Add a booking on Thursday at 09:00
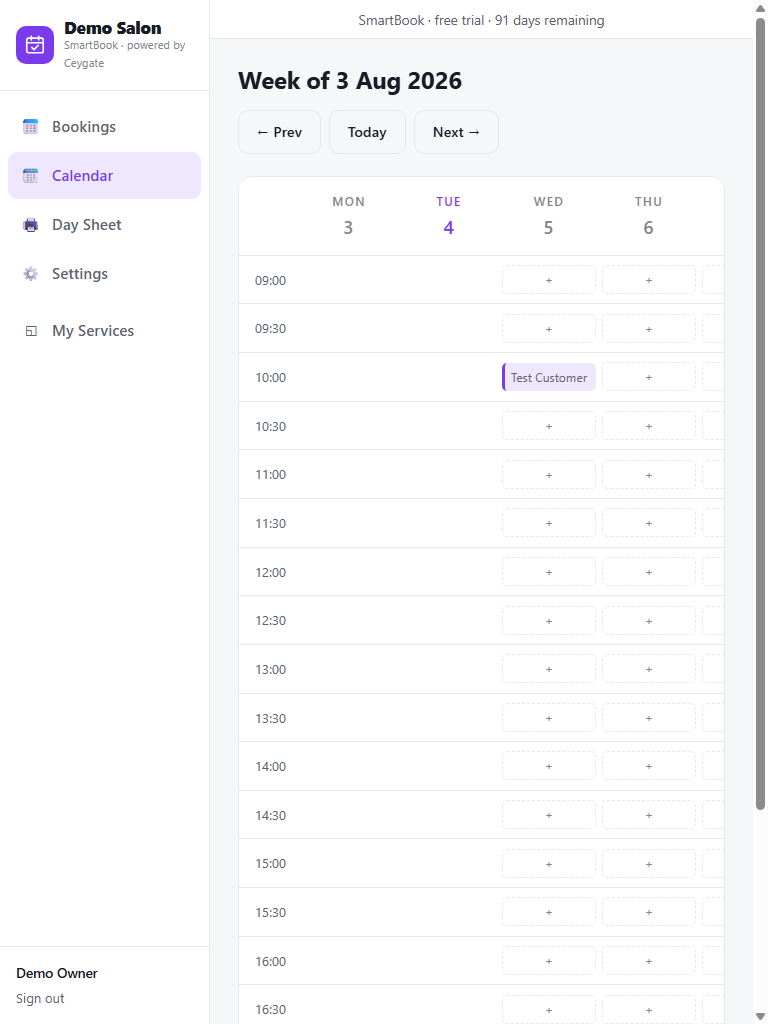This screenshot has width=768, height=1024. pyautogui.click(x=648, y=280)
